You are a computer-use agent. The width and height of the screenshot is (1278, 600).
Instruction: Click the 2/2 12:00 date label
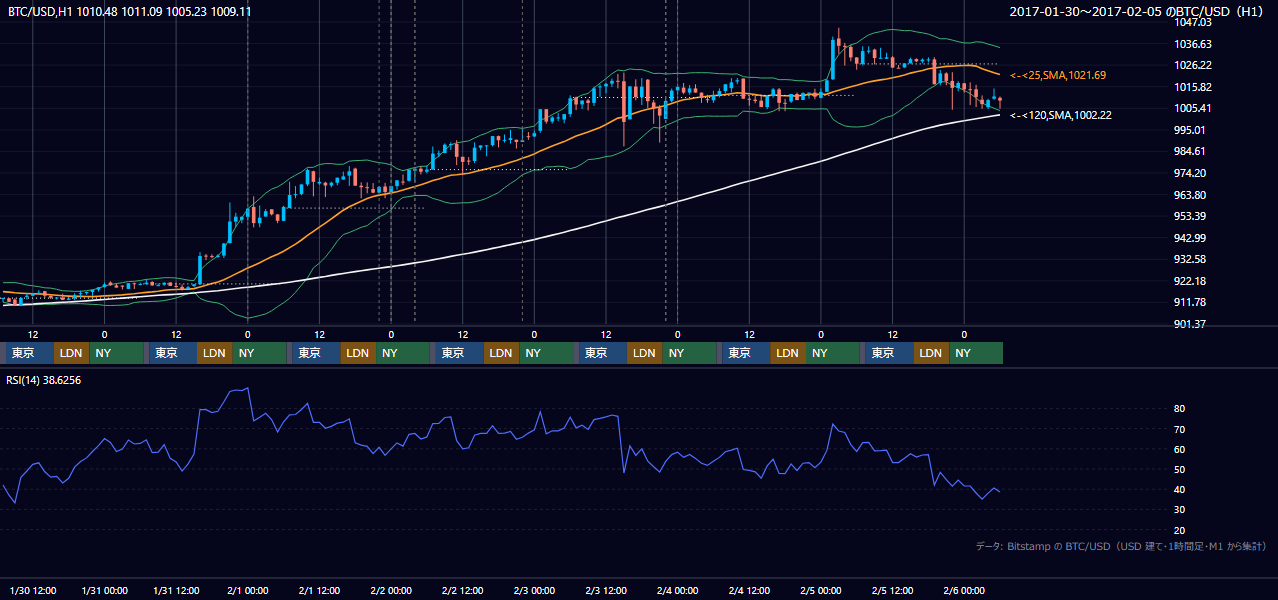pos(463,591)
